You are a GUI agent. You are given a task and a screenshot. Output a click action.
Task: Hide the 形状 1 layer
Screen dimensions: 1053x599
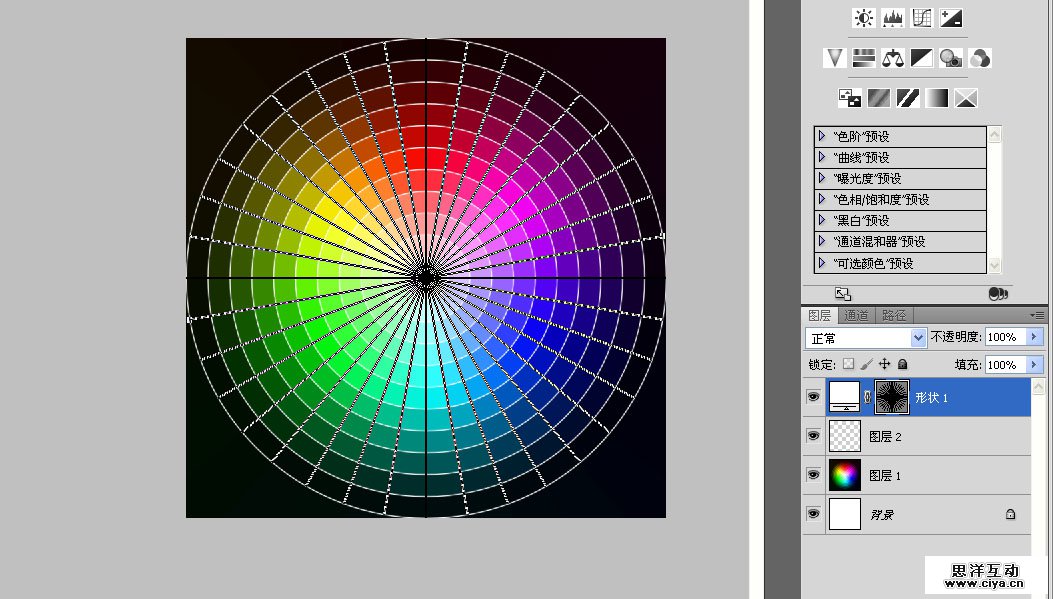coord(813,397)
